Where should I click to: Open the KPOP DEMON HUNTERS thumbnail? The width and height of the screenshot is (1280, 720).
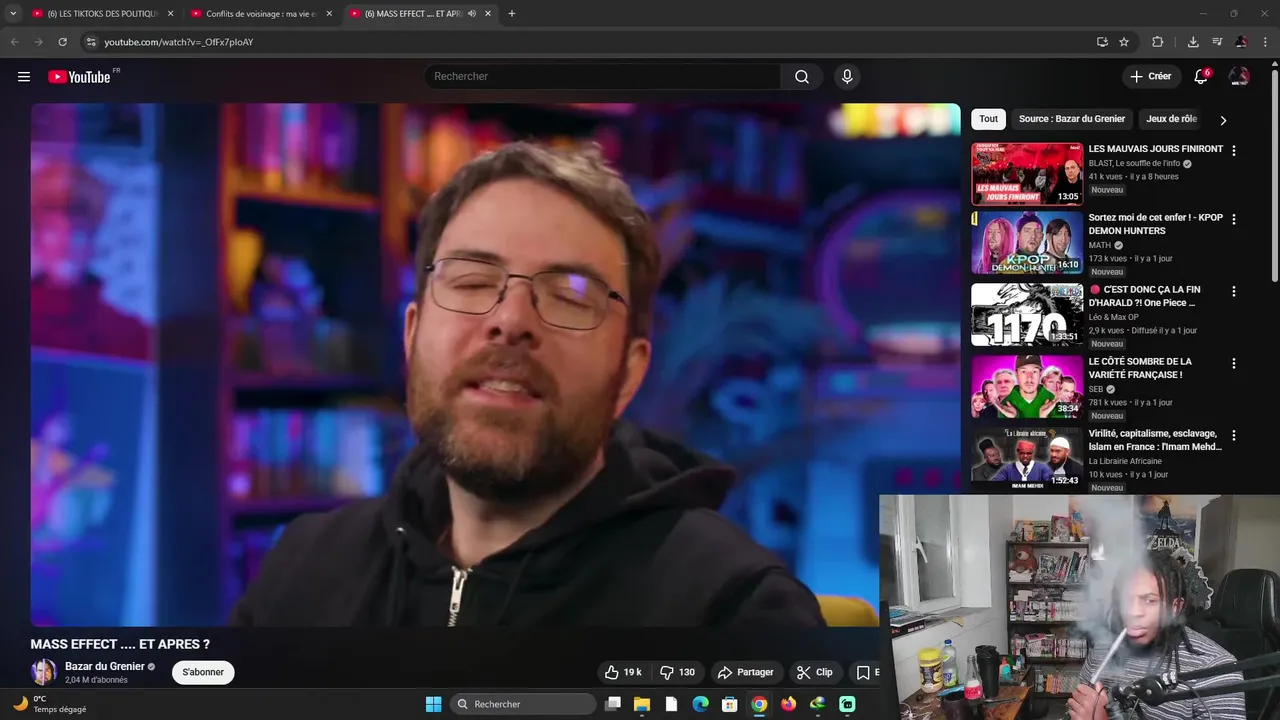pos(1027,243)
